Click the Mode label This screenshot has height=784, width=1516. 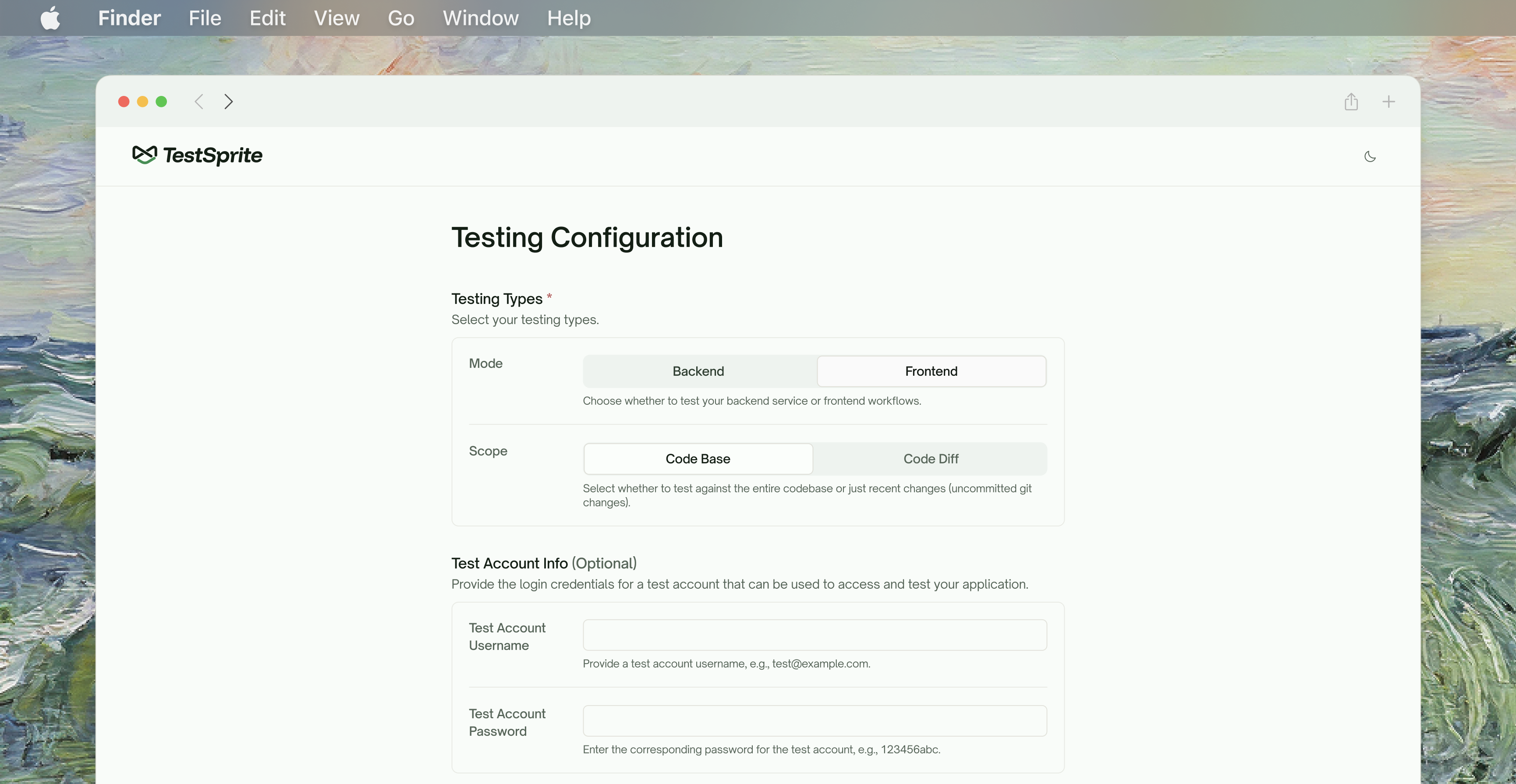point(485,364)
